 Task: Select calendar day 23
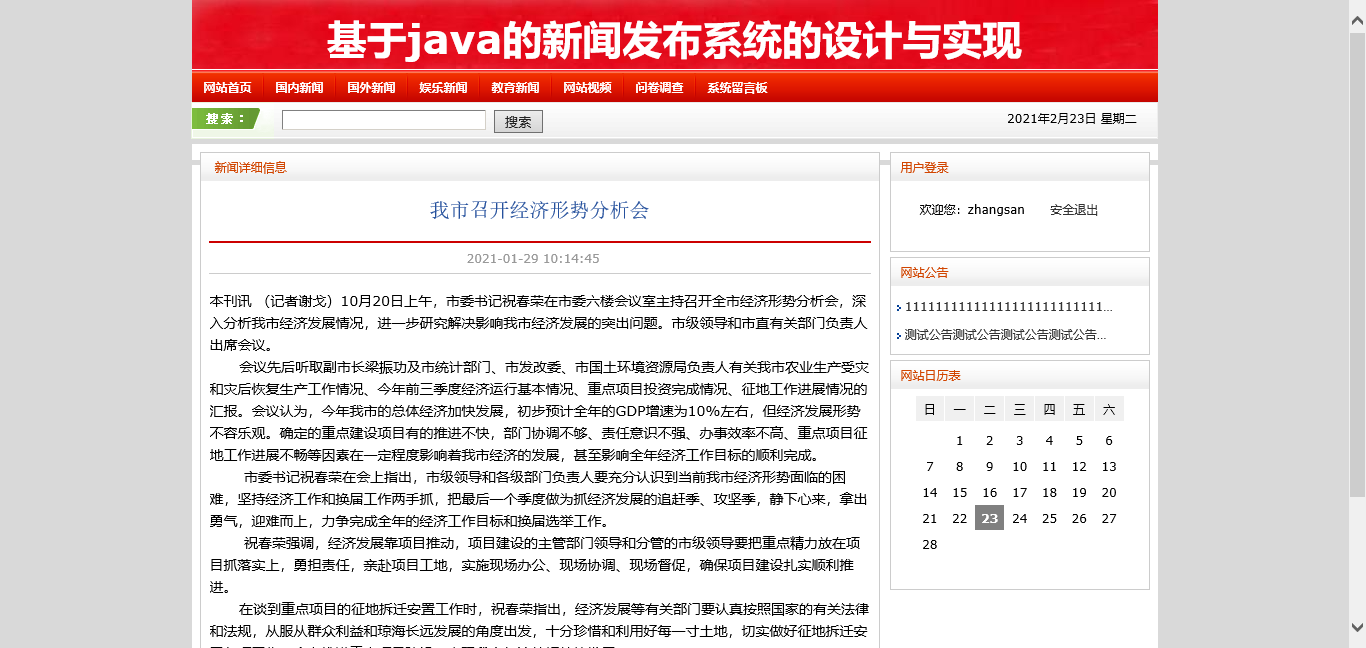click(x=989, y=518)
